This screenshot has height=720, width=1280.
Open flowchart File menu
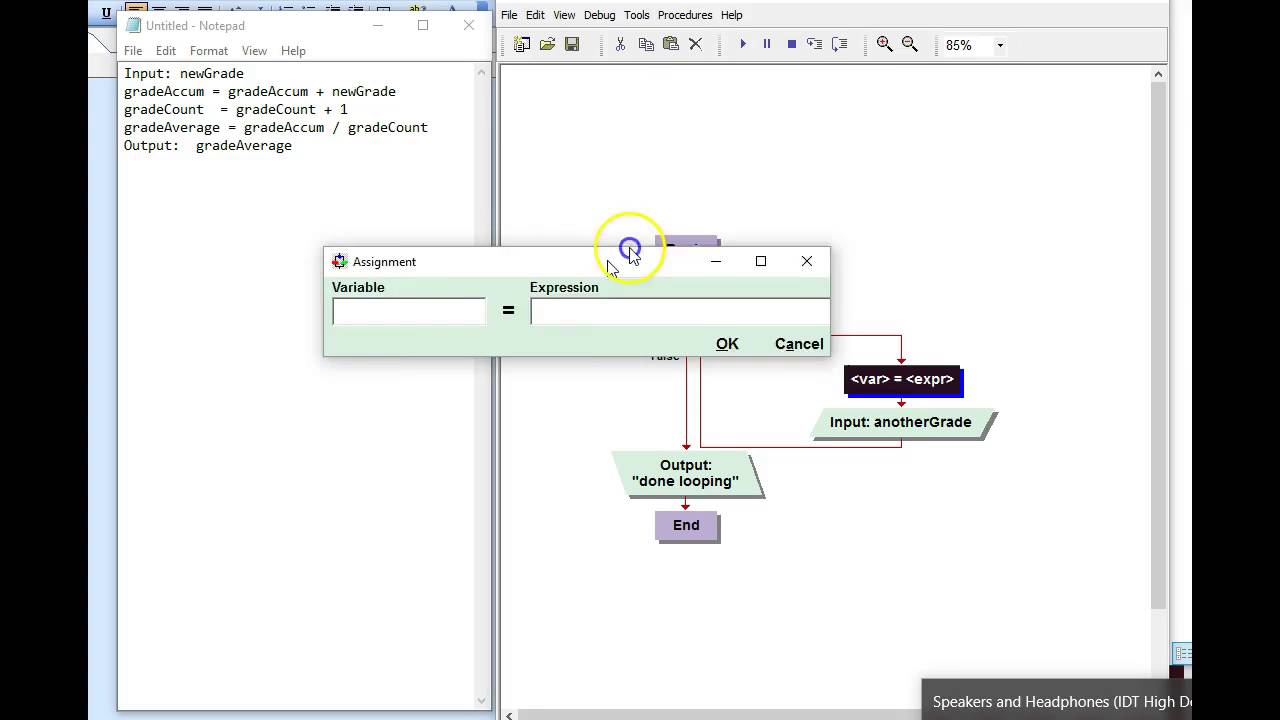point(509,15)
